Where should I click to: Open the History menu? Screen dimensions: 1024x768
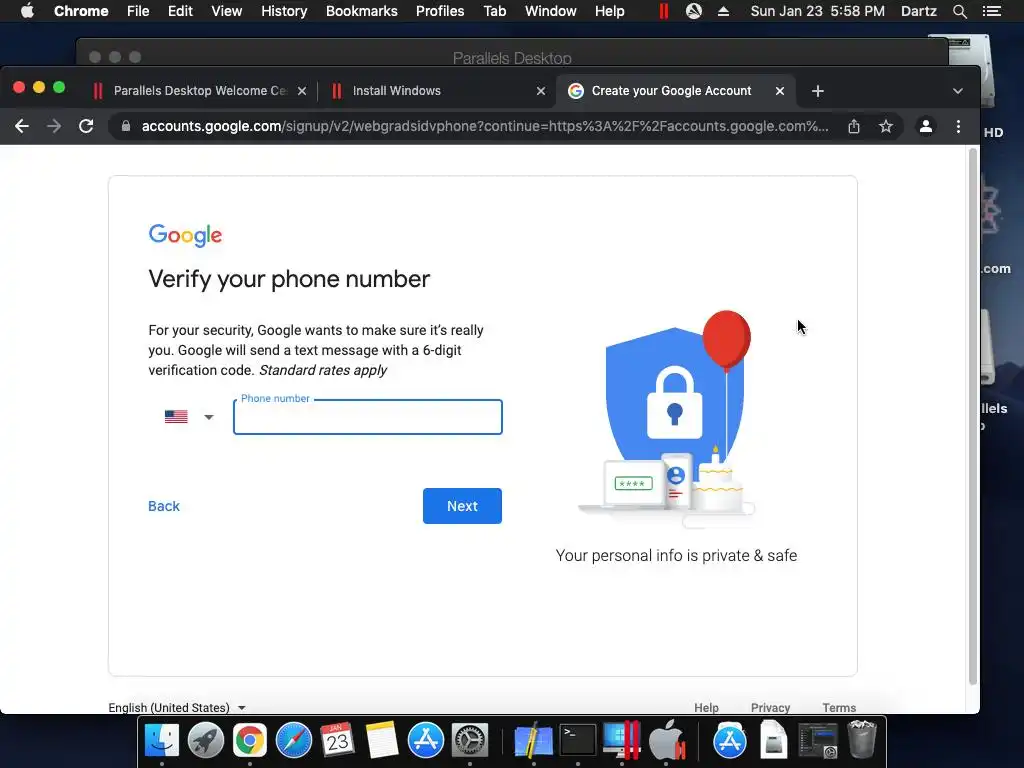tap(284, 11)
